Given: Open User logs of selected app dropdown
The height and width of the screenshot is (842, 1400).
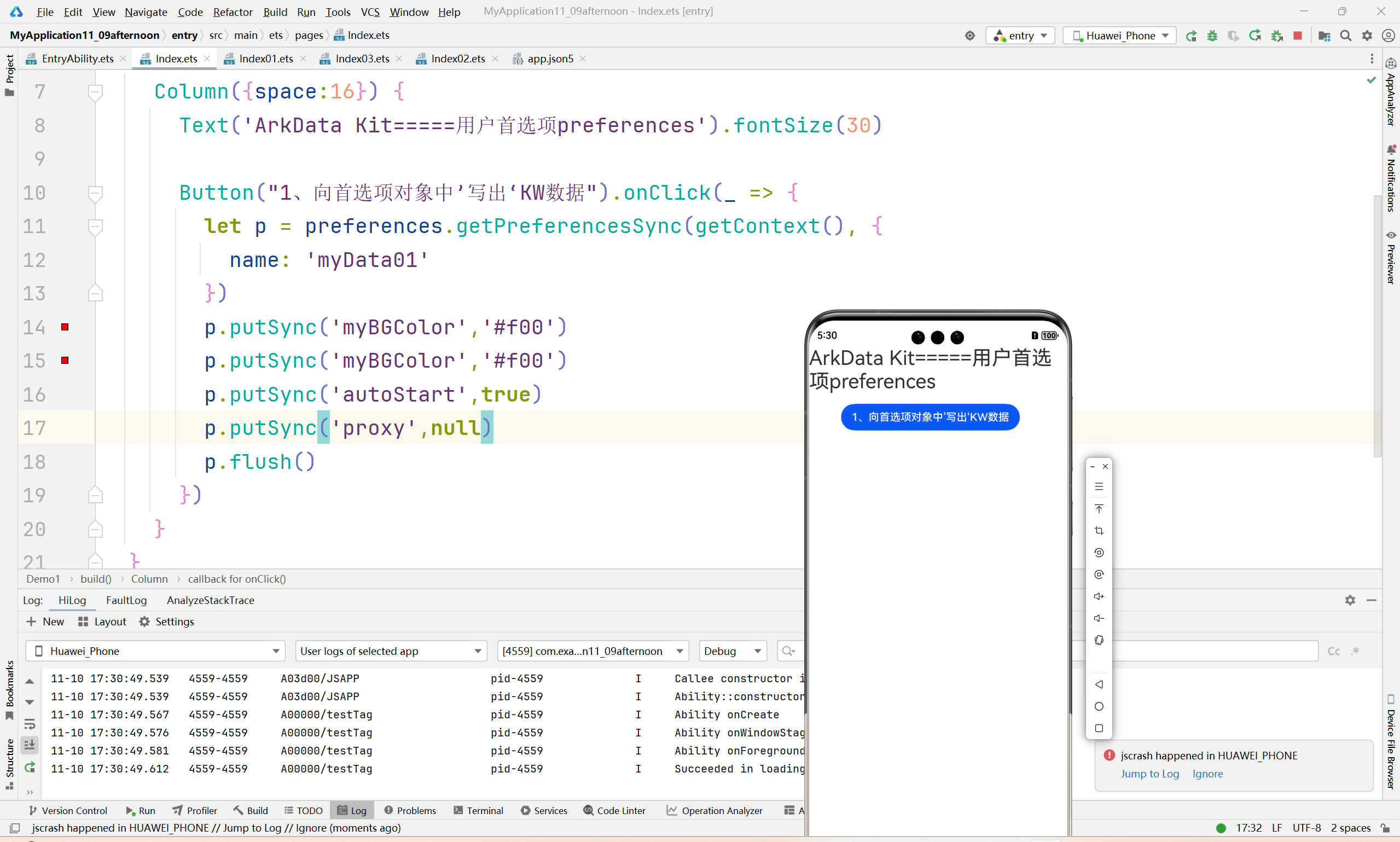Looking at the screenshot, I should tap(390, 651).
